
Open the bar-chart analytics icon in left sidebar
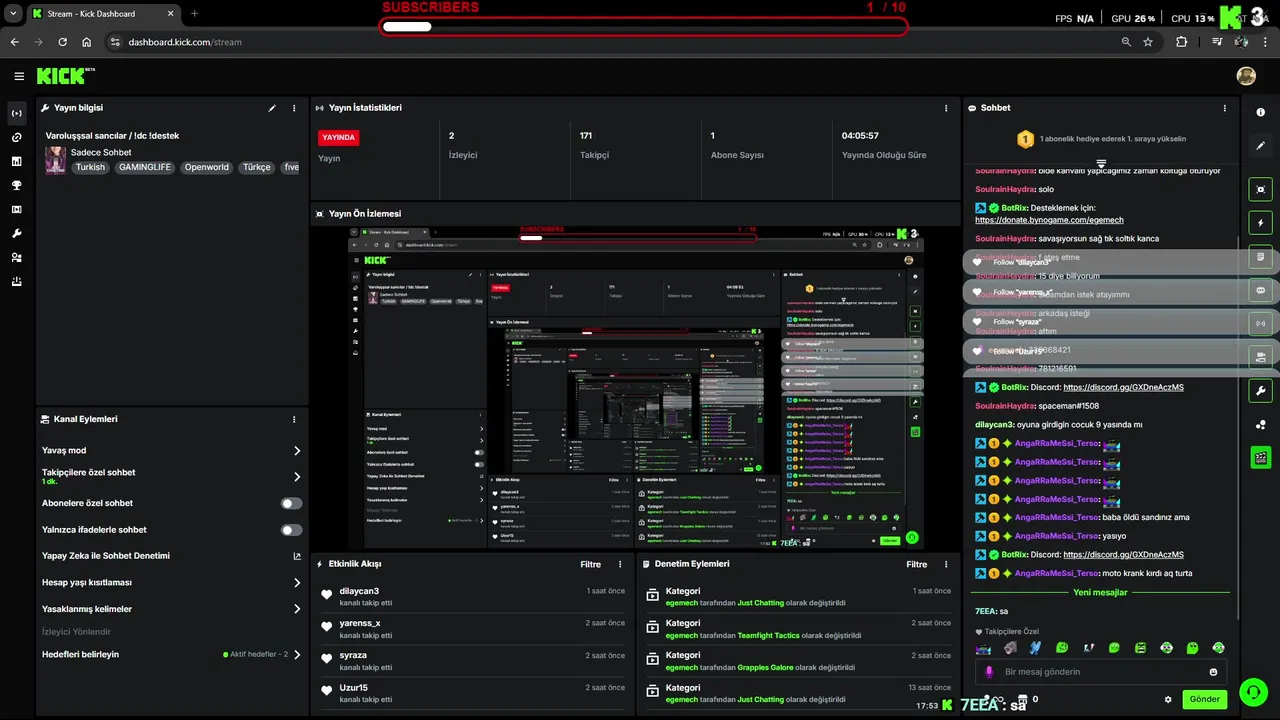pyautogui.click(x=17, y=161)
